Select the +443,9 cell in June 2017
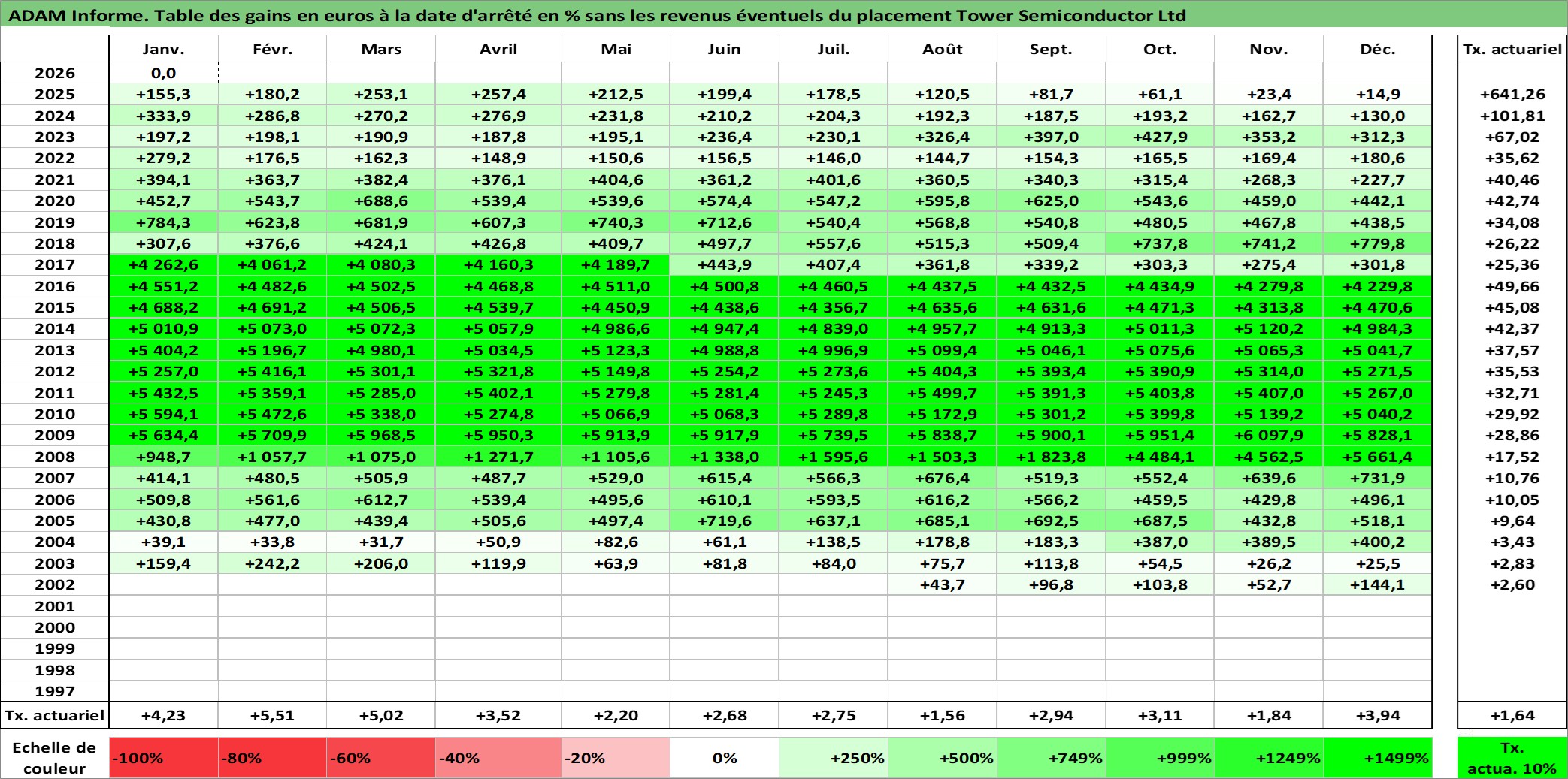Viewport: 1568px width, 779px height. click(x=725, y=264)
